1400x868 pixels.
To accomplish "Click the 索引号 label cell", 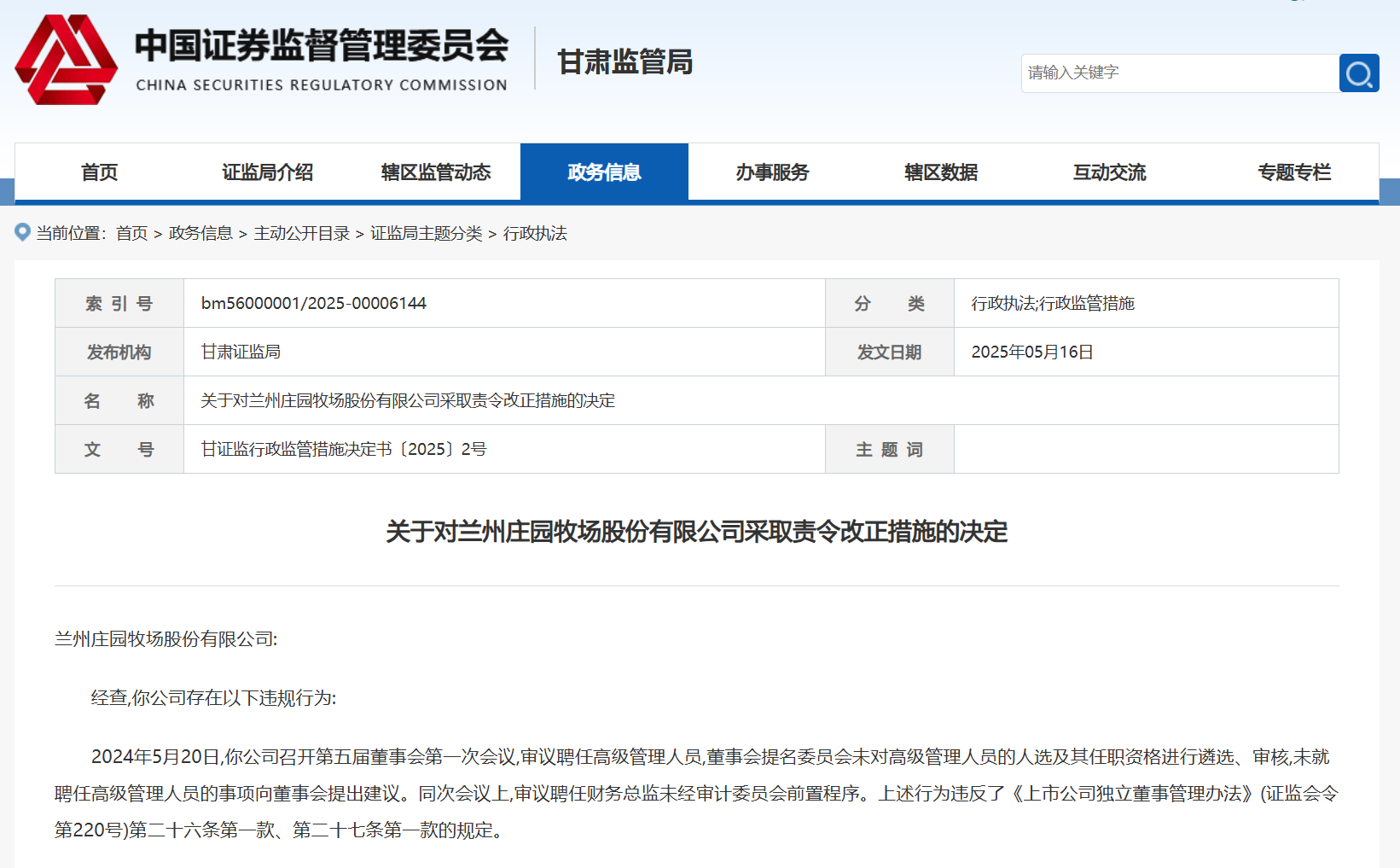I will coord(119,303).
